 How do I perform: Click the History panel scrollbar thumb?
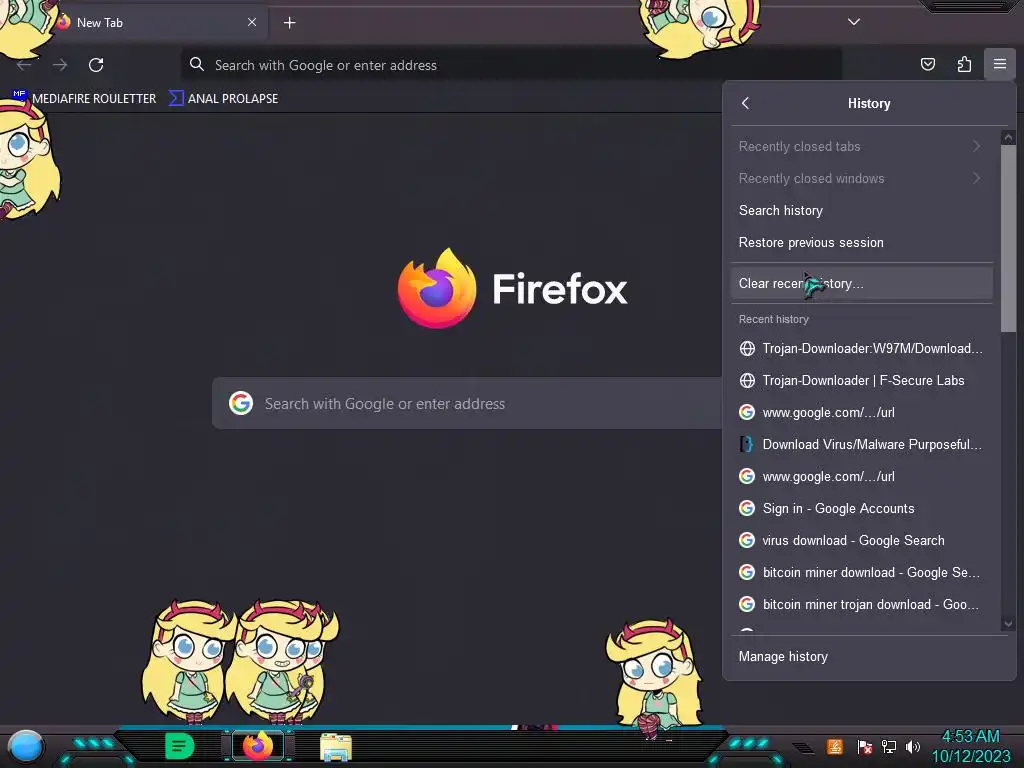tap(1008, 238)
